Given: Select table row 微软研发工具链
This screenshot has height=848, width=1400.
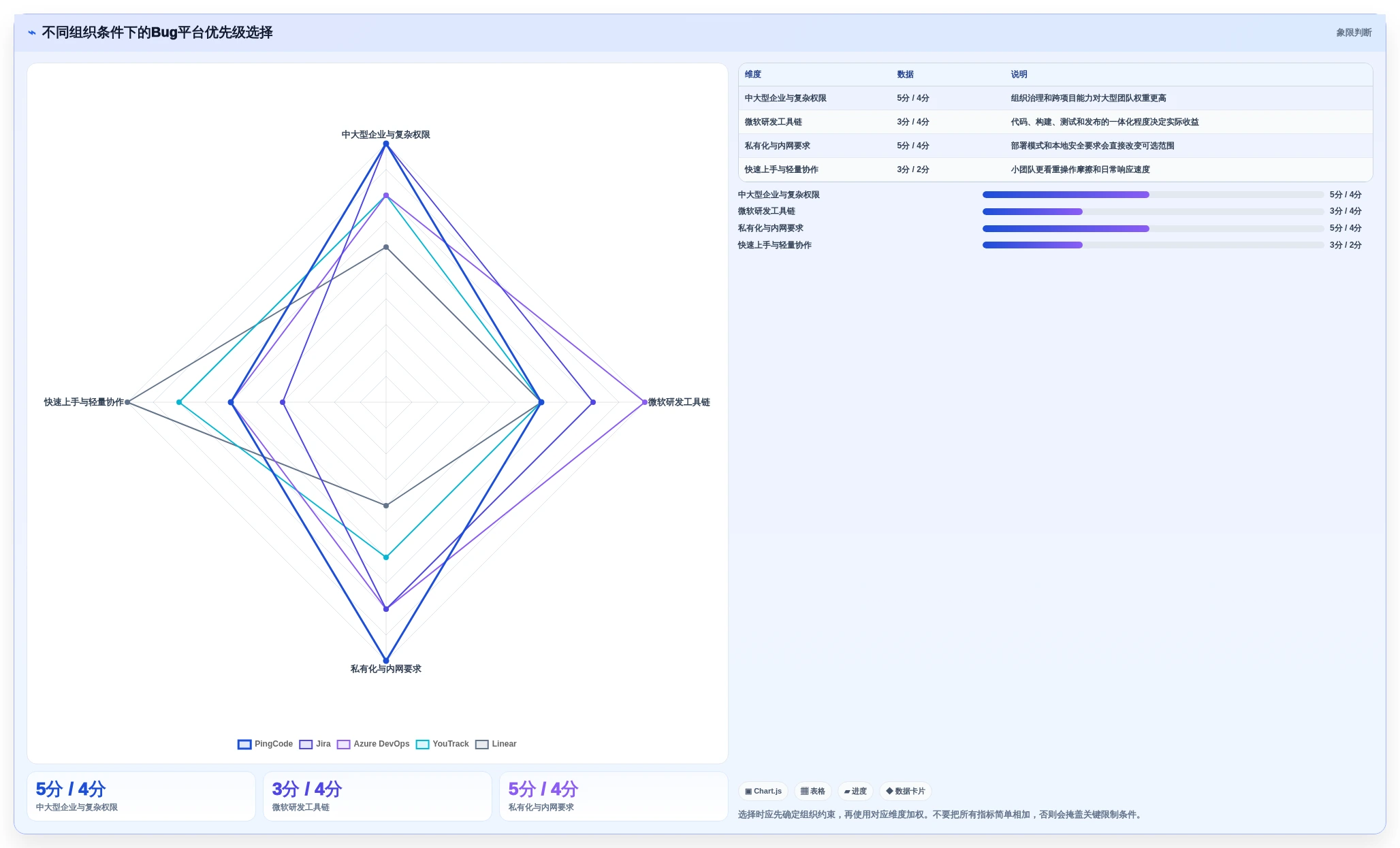Looking at the screenshot, I should [x=1055, y=122].
